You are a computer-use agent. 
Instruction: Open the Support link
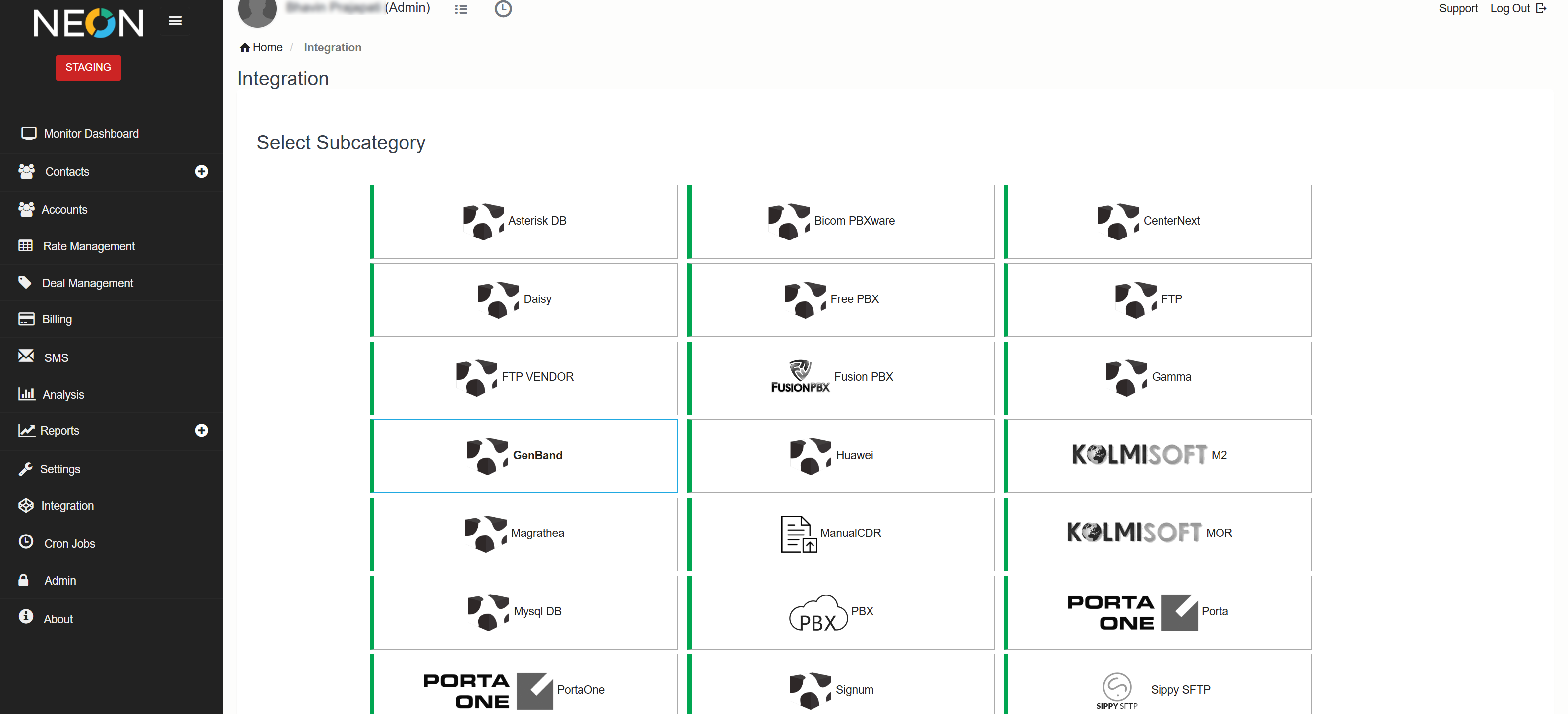[1457, 8]
